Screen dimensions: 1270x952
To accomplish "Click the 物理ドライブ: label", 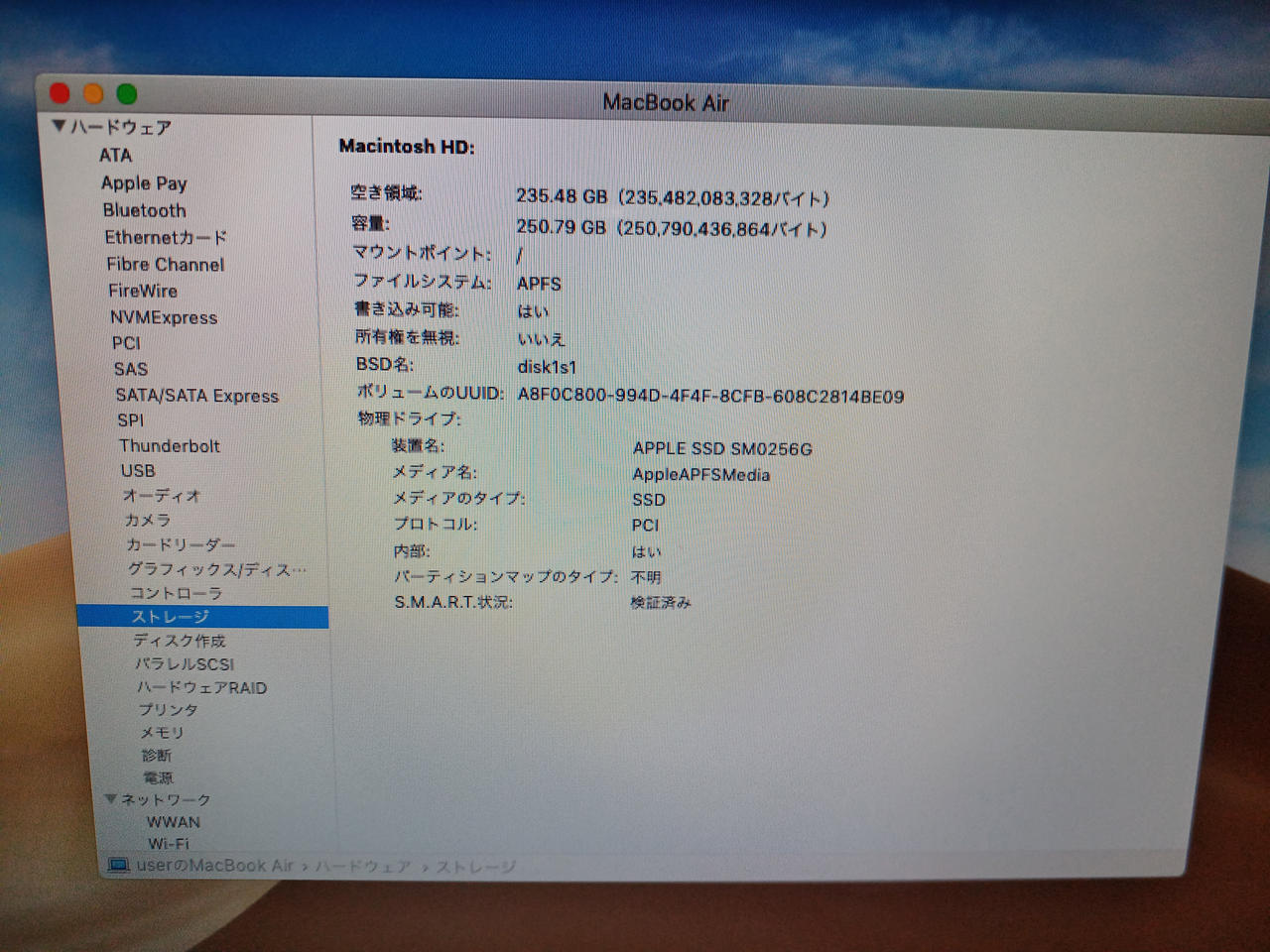I will click(x=409, y=418).
